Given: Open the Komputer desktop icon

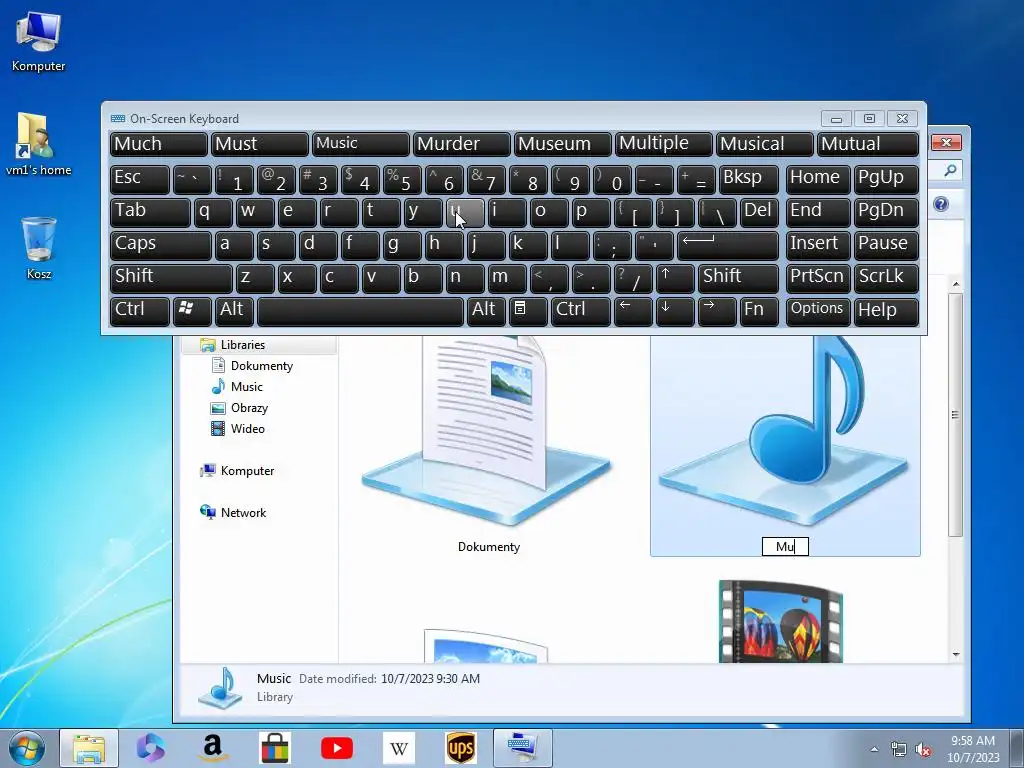Looking at the screenshot, I should (39, 40).
